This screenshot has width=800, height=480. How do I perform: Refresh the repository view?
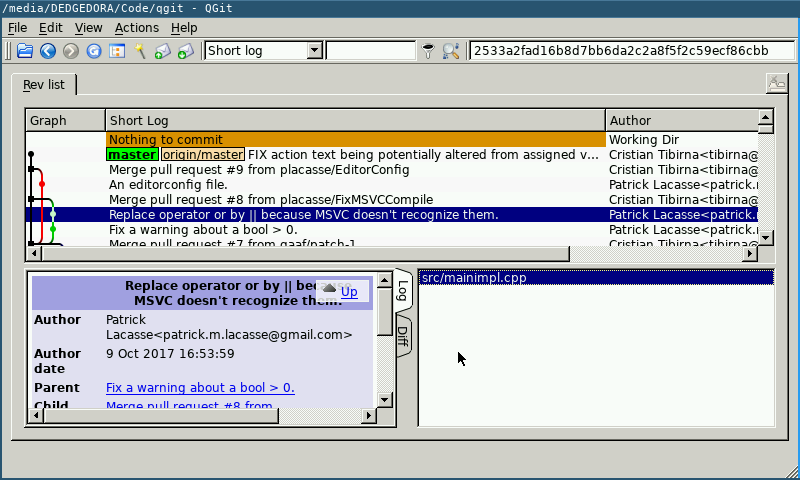(x=94, y=50)
